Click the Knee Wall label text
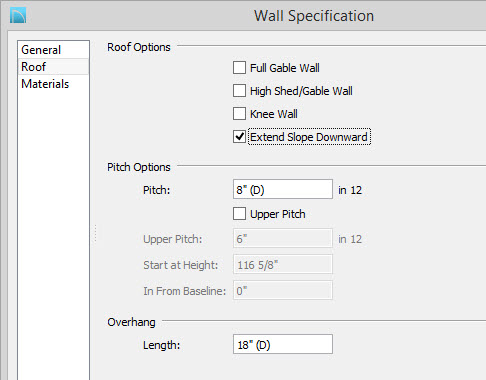The height and width of the screenshot is (380, 486). 274,114
